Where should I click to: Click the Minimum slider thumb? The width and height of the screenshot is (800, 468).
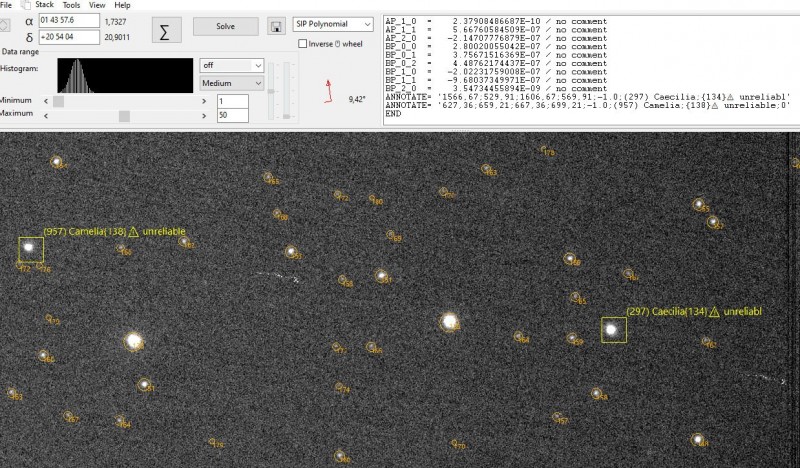click(x=59, y=101)
